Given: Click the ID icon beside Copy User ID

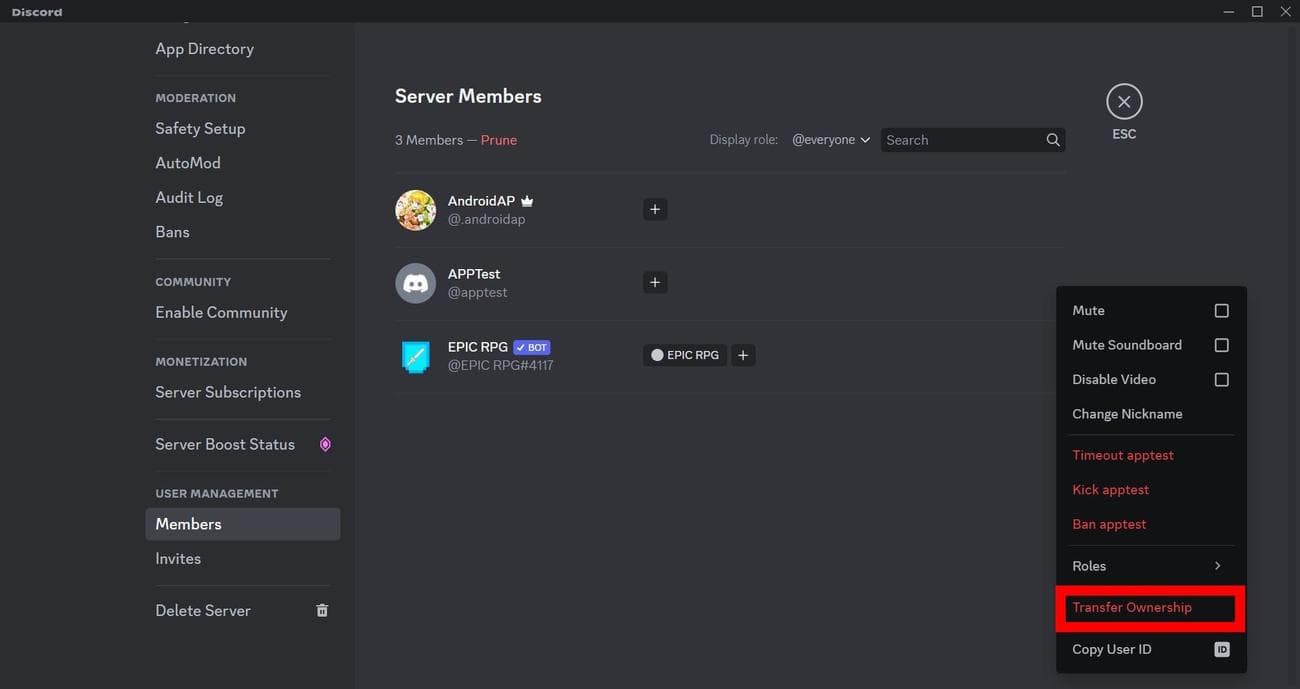Looking at the screenshot, I should 1221,649.
